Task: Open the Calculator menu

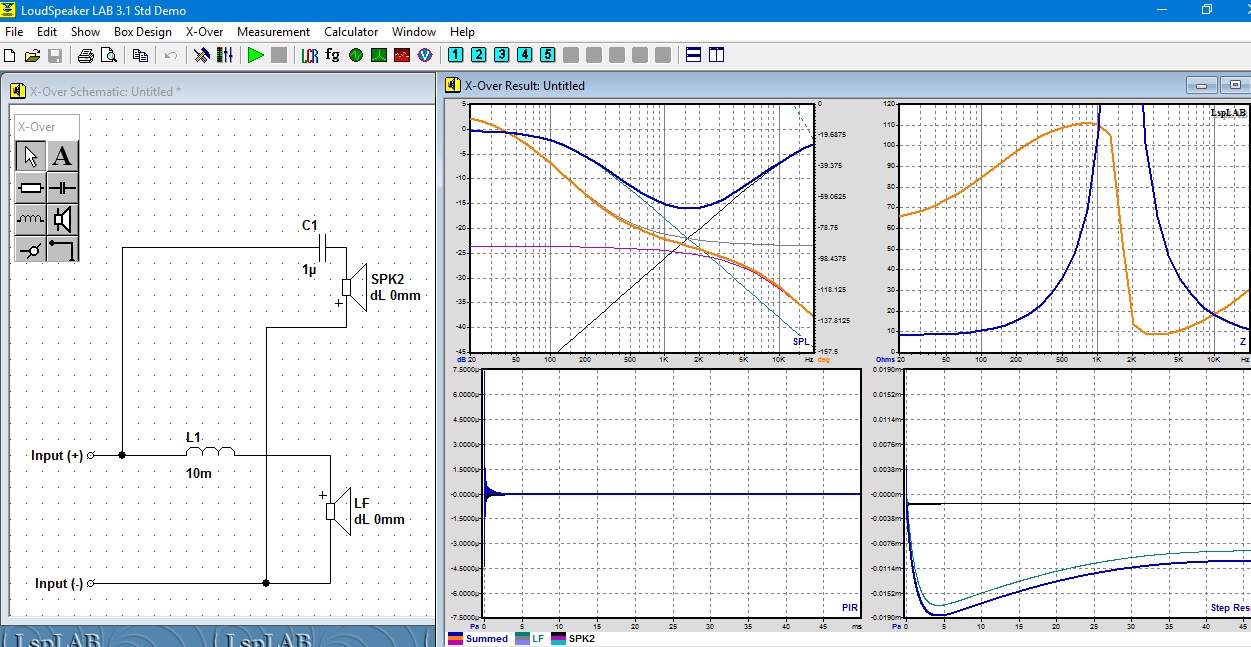Action: [x=351, y=32]
